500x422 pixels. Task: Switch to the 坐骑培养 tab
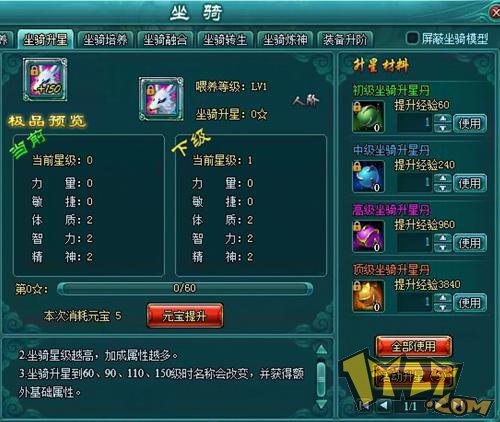pos(105,40)
